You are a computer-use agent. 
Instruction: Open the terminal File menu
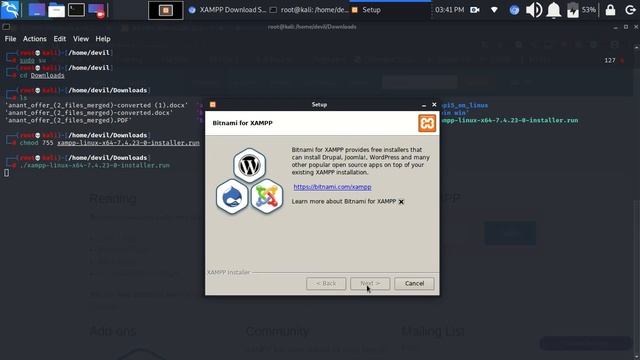pyautogui.click(x=10, y=39)
